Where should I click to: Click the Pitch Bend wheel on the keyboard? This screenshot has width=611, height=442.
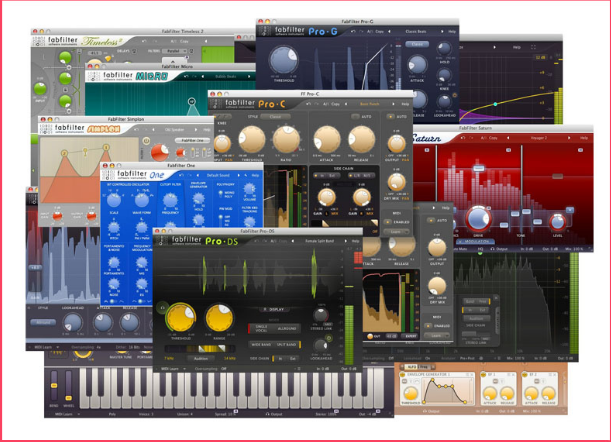click(54, 385)
